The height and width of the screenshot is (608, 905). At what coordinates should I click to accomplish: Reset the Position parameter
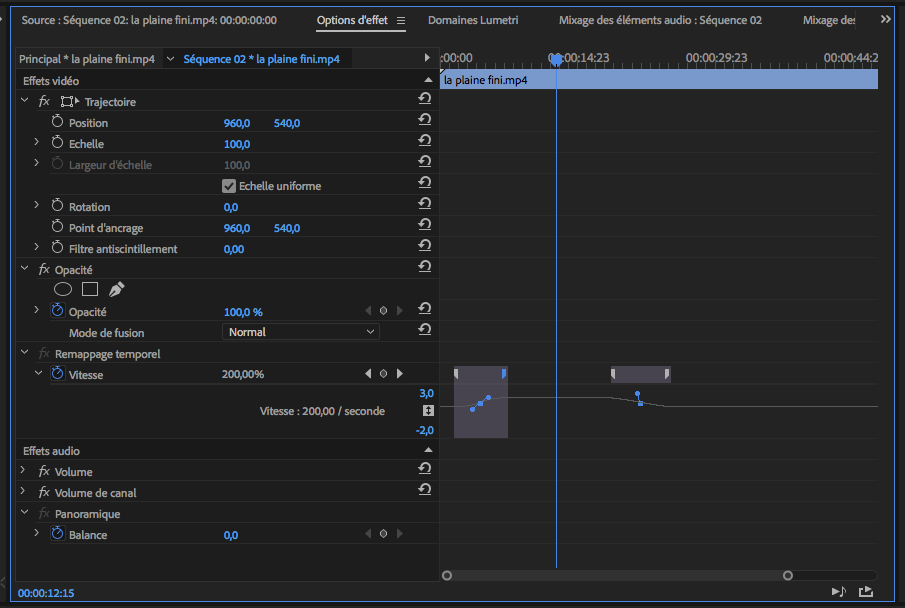tap(425, 120)
